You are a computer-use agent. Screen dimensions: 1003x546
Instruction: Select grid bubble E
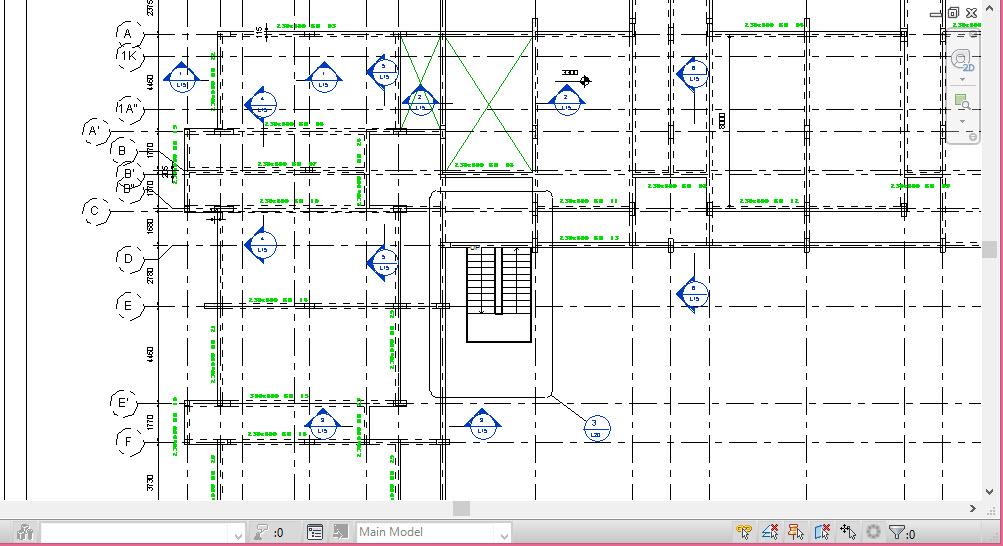pos(129,306)
